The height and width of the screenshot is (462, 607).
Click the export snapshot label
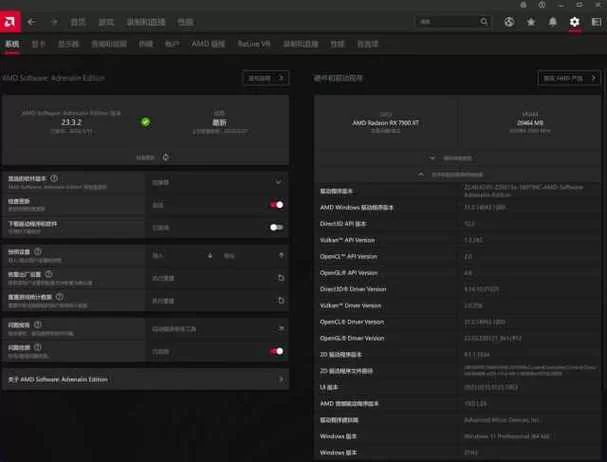point(229,256)
